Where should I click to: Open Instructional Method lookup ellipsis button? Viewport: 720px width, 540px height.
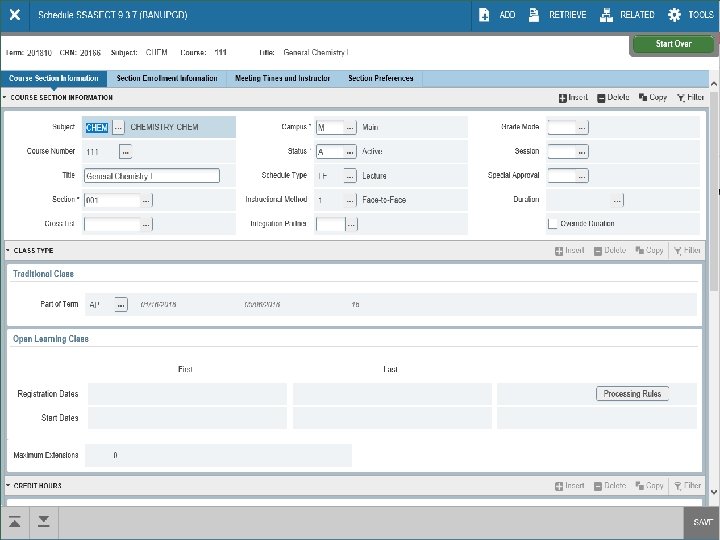coord(350,200)
